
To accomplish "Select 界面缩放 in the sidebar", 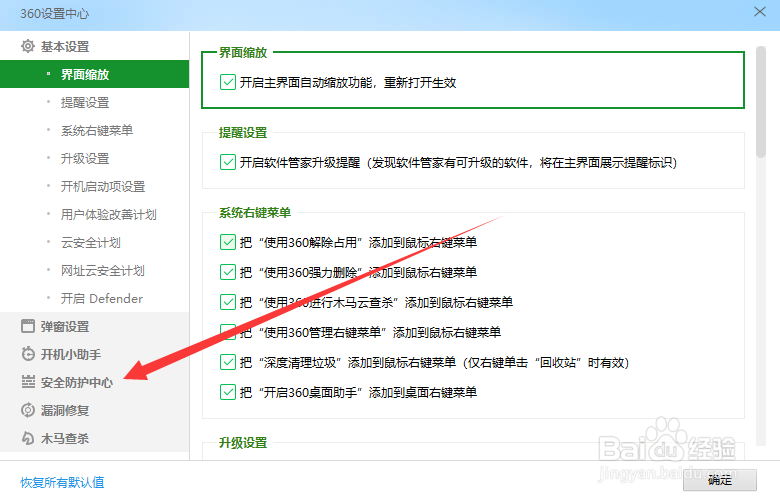I will click(x=95, y=74).
